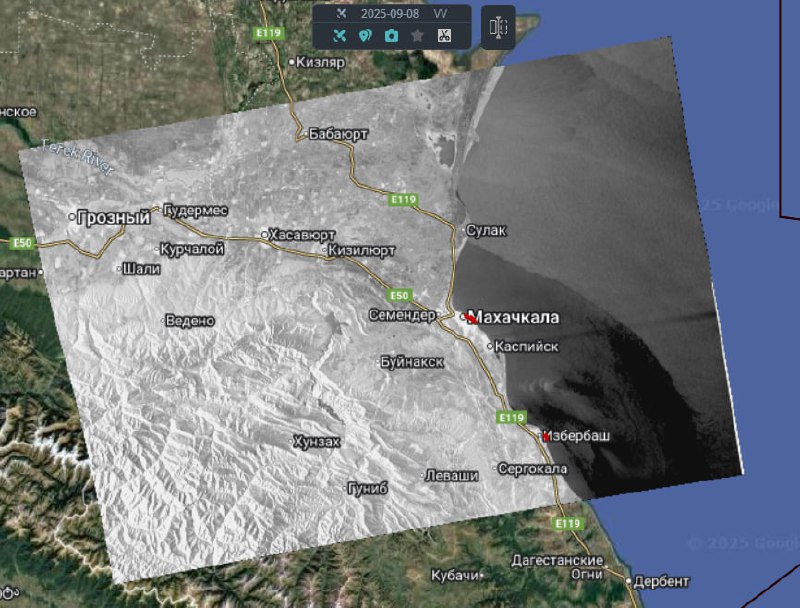Click the camera snapshot icon

[391, 36]
